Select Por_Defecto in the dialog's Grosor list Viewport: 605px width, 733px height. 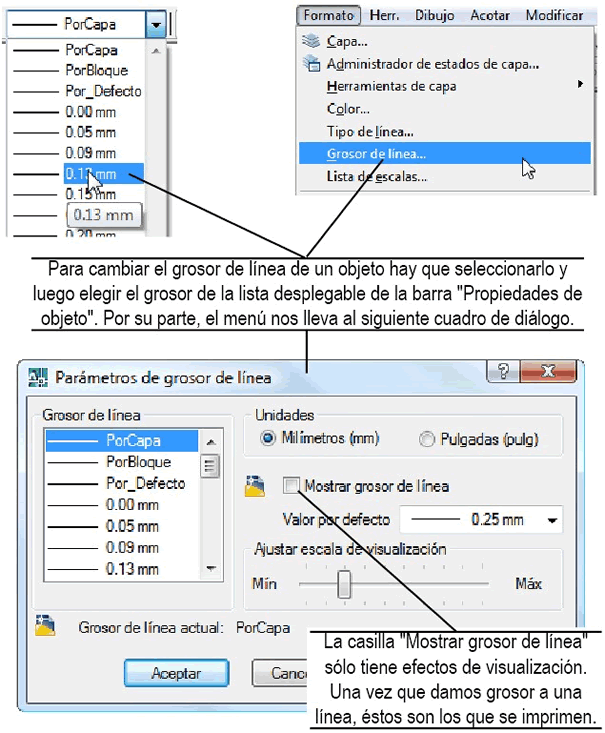[x=122, y=483]
